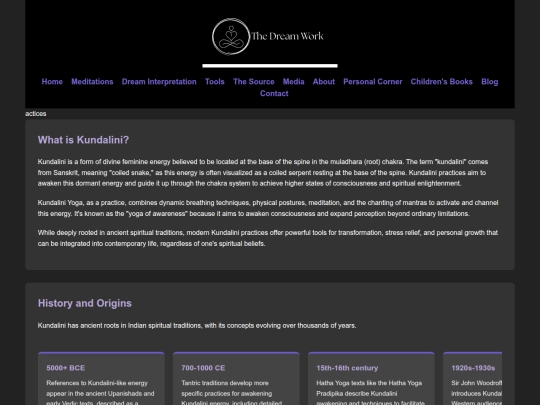
Task: Select the 15th-16th century timeline card
Action: tap(371, 378)
